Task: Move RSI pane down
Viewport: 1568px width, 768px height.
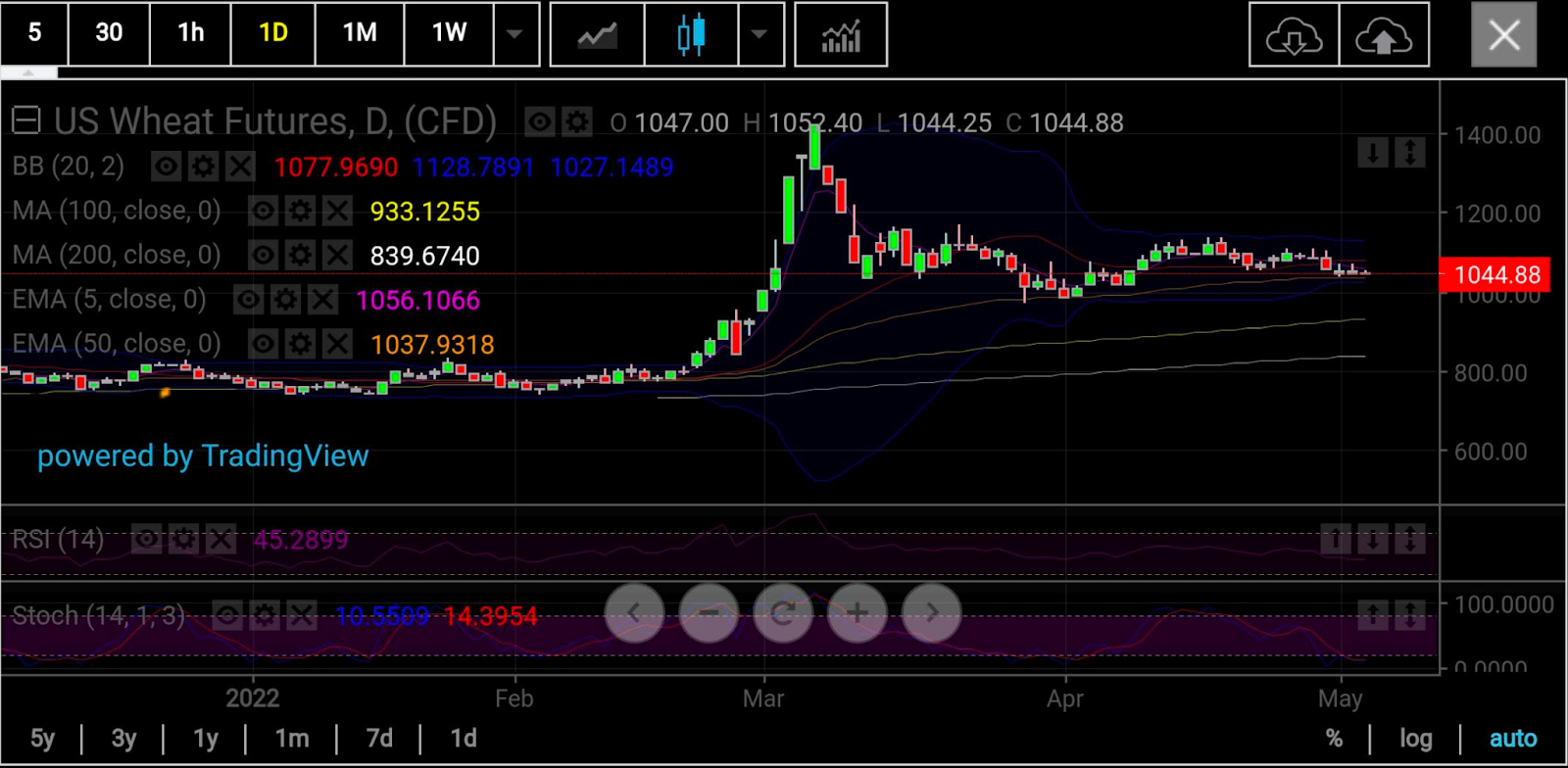Action: tap(1373, 539)
